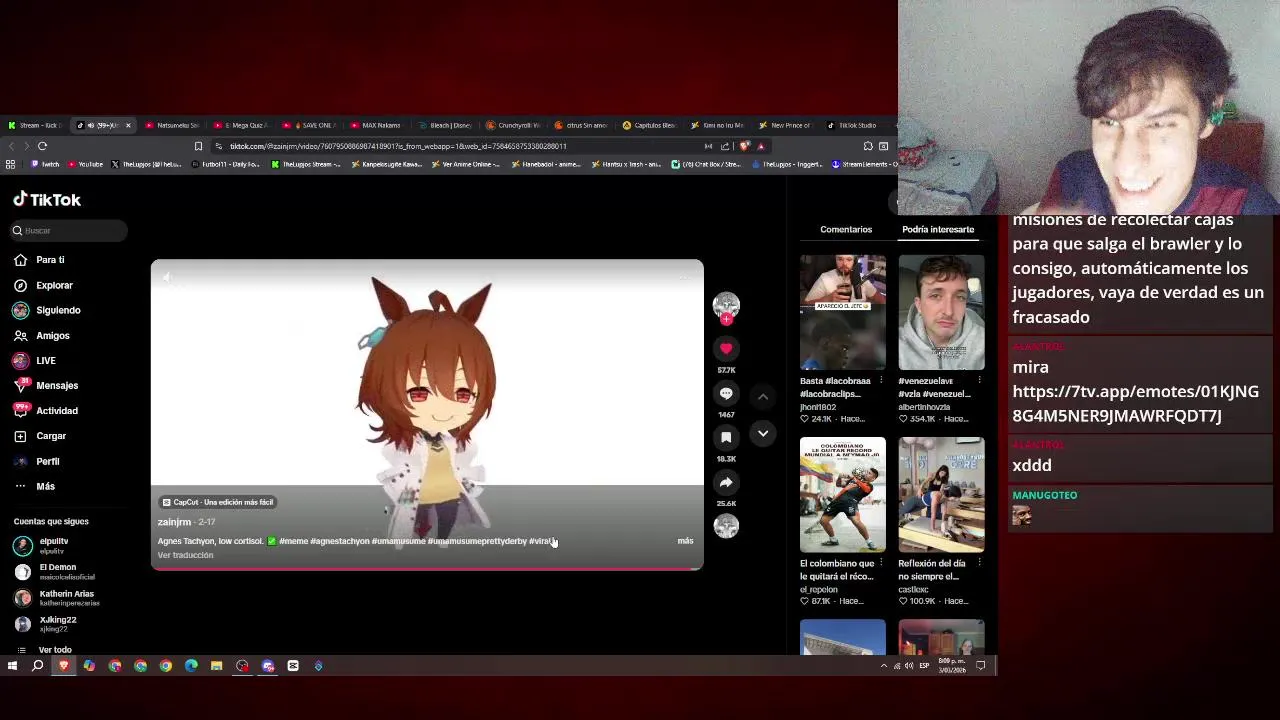This screenshot has height=720, width=1280.
Task: Open the zainjrm creator avatar beside the video
Action: coord(726,304)
